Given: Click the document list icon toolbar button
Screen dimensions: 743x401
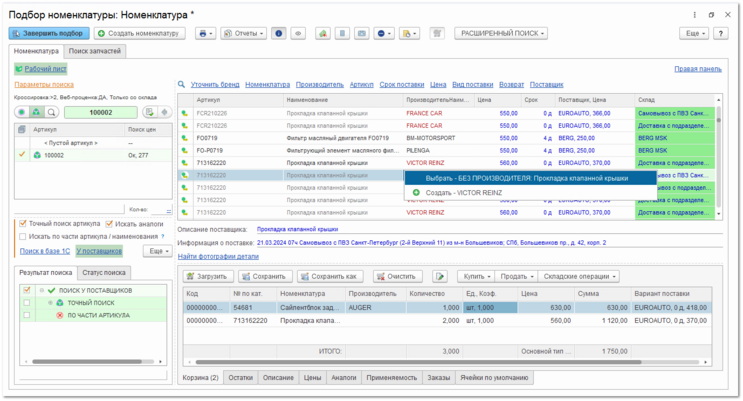Looking at the screenshot, I should click(342, 34).
